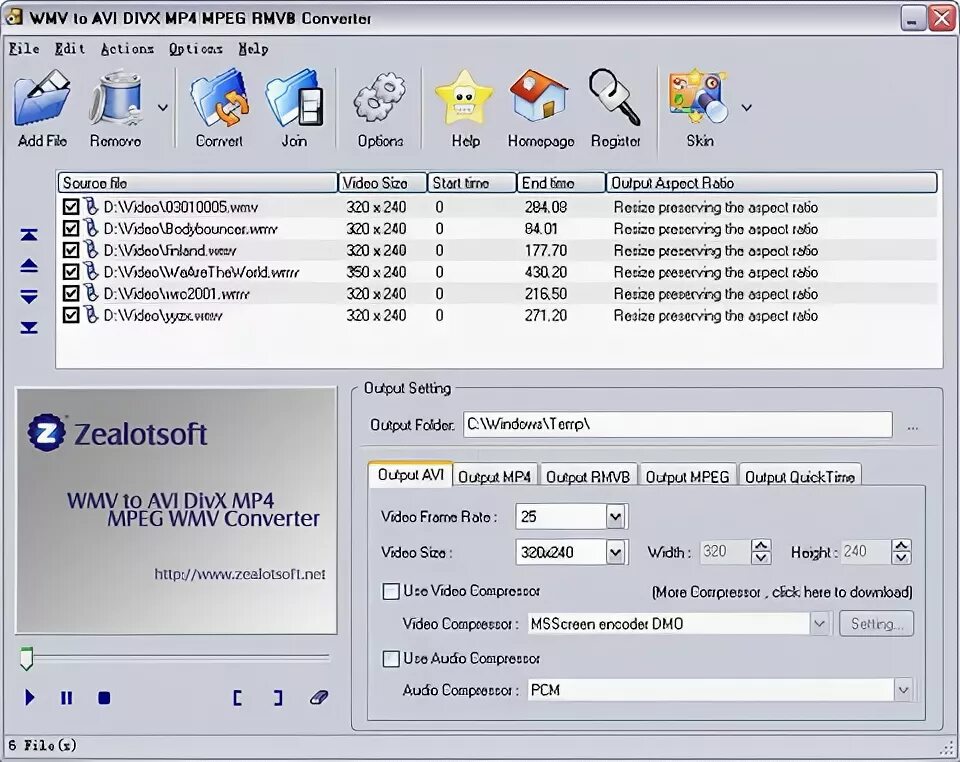Viewport: 960px width, 762px height.
Task: Uncheck the finland.wmv file checkbox
Action: click(70, 250)
